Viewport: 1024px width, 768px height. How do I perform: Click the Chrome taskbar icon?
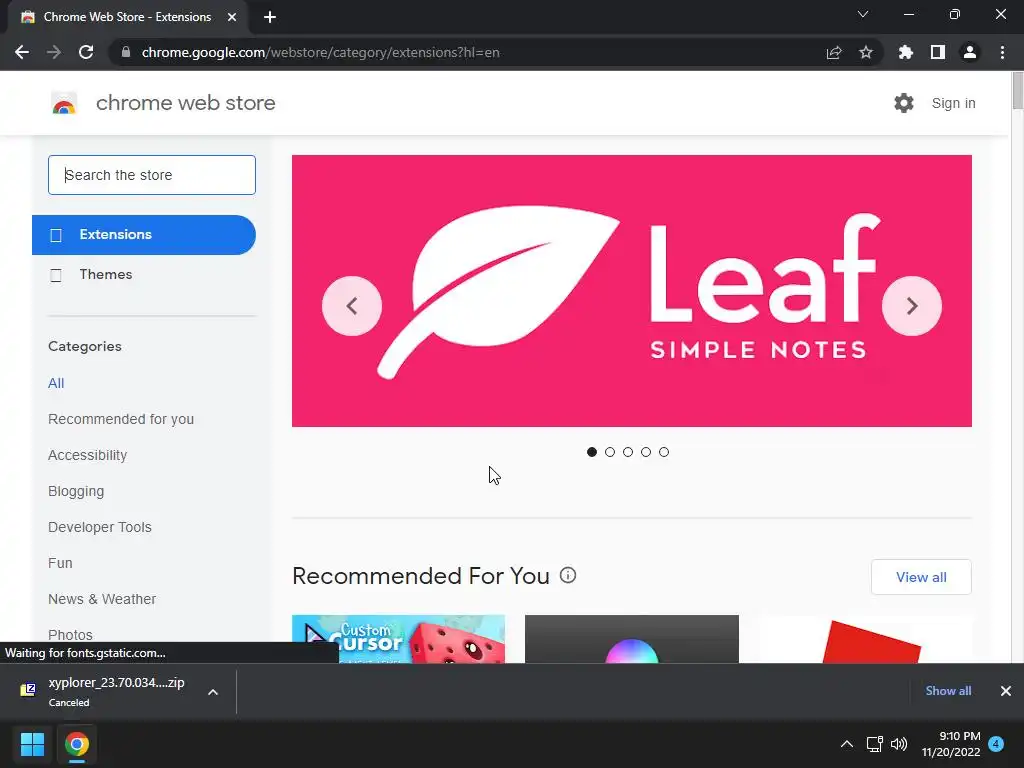coord(77,744)
